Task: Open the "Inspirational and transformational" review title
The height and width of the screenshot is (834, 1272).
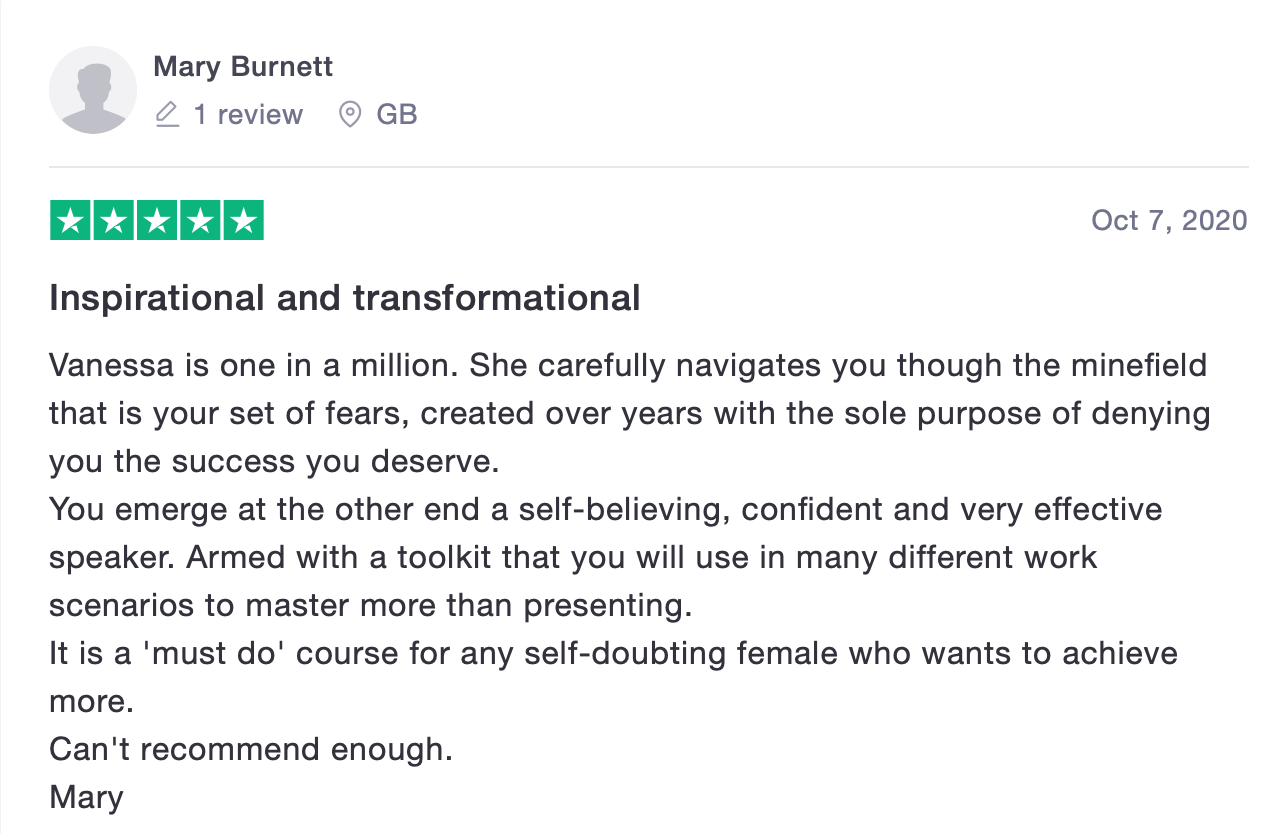Action: (x=345, y=298)
